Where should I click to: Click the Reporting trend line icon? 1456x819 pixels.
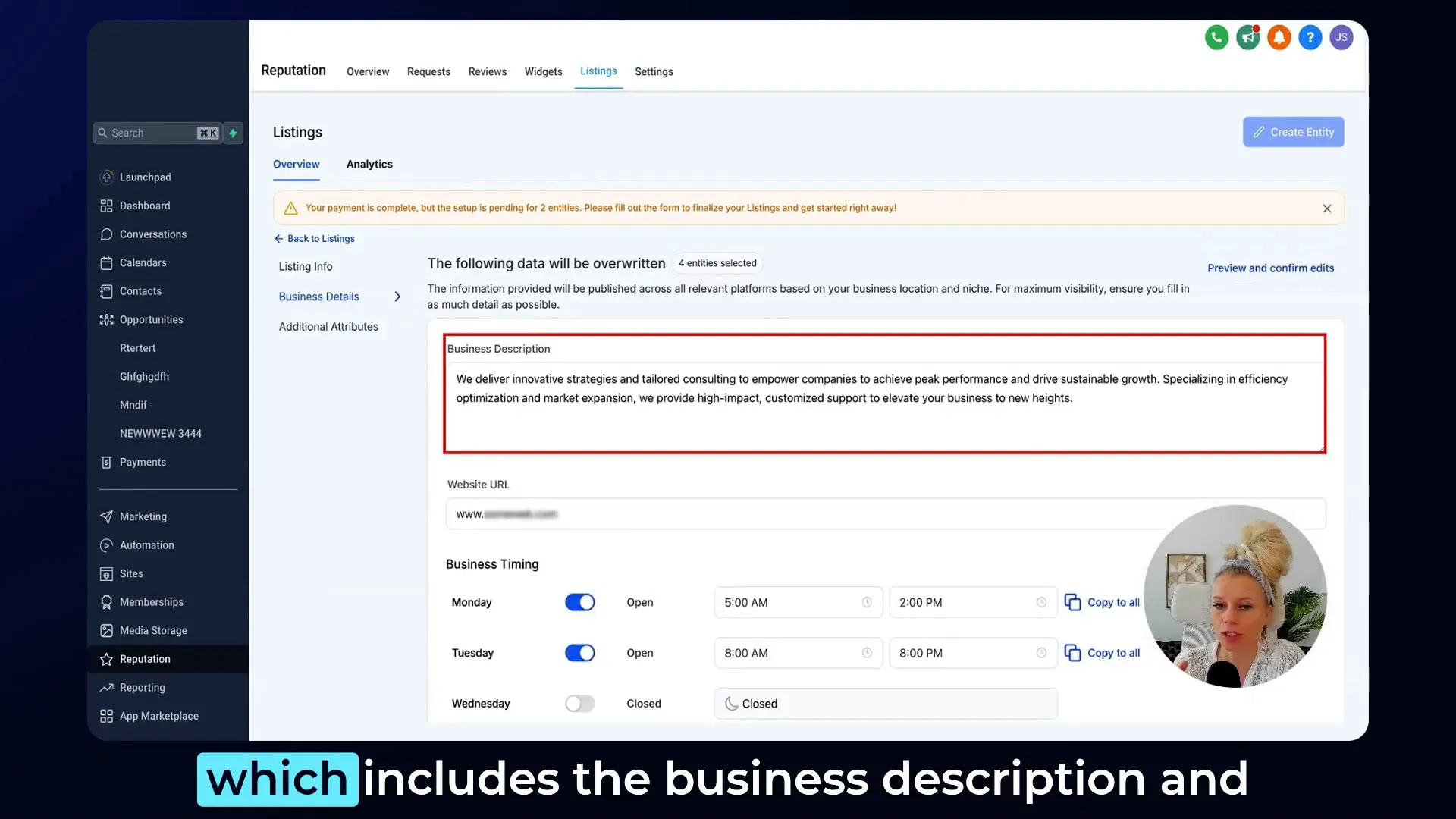107,687
